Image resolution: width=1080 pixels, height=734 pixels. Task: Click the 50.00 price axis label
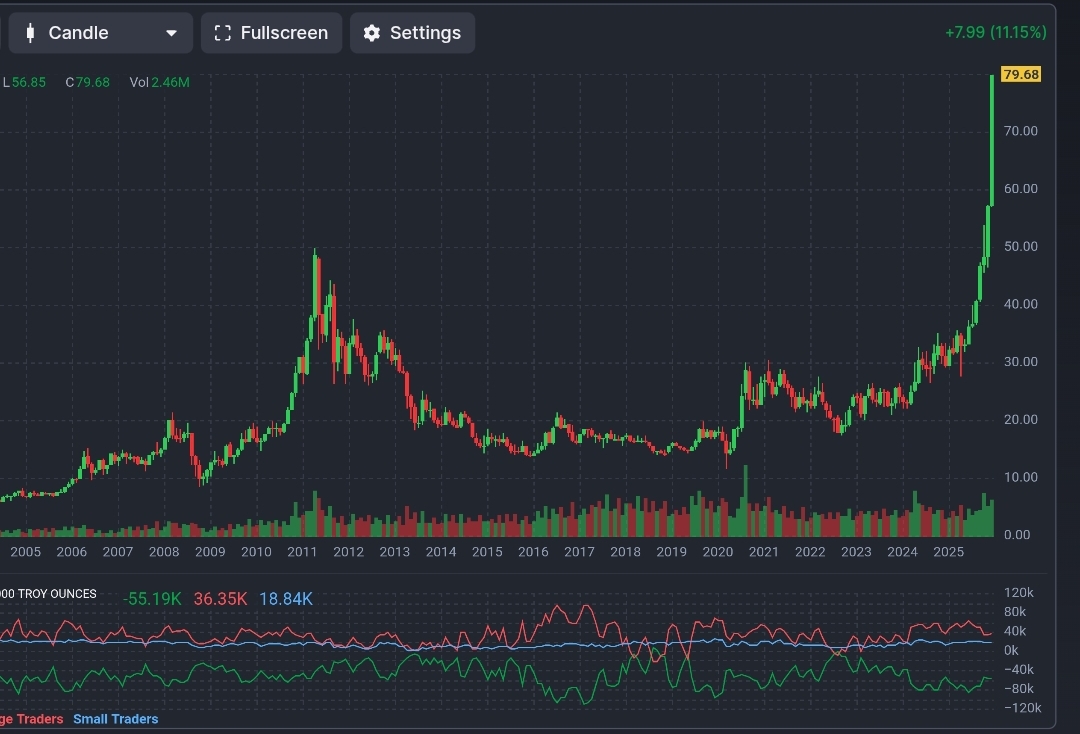(1021, 247)
